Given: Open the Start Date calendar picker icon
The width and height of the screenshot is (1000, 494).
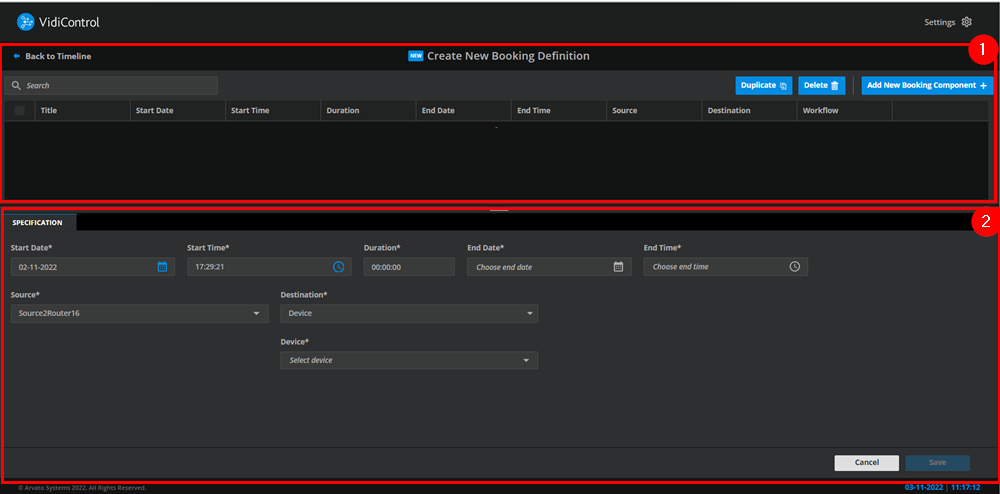Looking at the screenshot, I should click(x=162, y=267).
